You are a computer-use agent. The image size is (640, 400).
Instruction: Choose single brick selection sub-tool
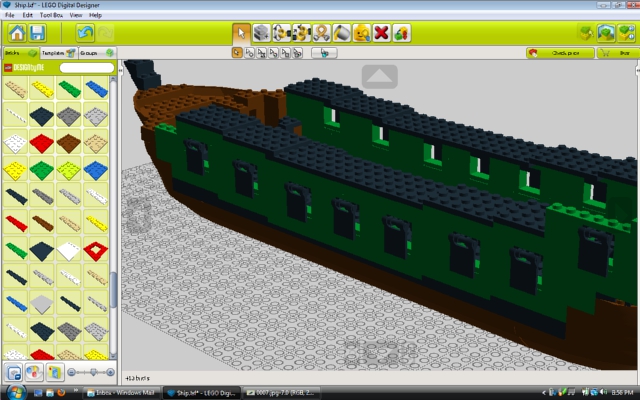click(x=237, y=53)
